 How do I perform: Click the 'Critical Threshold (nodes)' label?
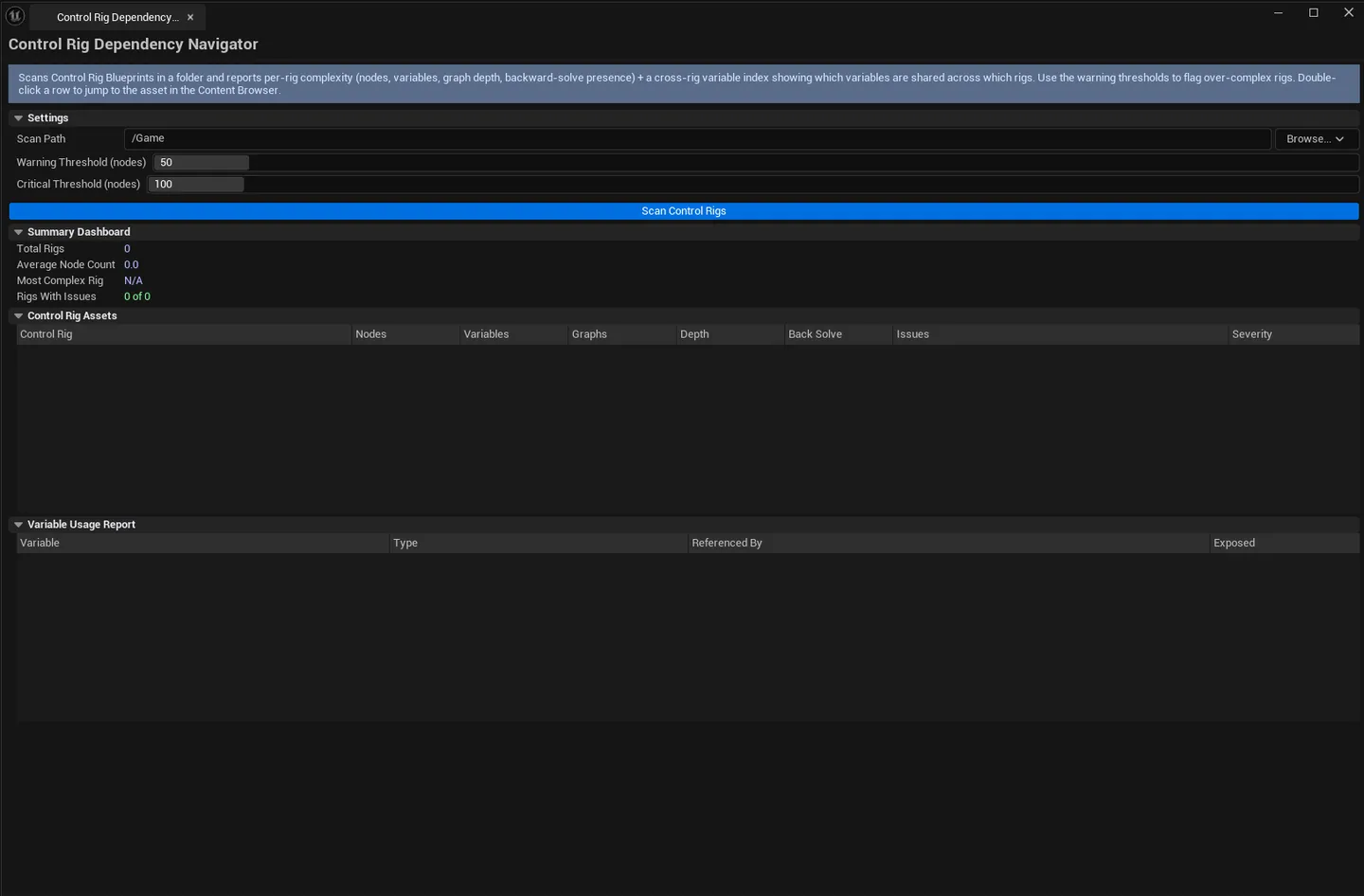click(79, 185)
